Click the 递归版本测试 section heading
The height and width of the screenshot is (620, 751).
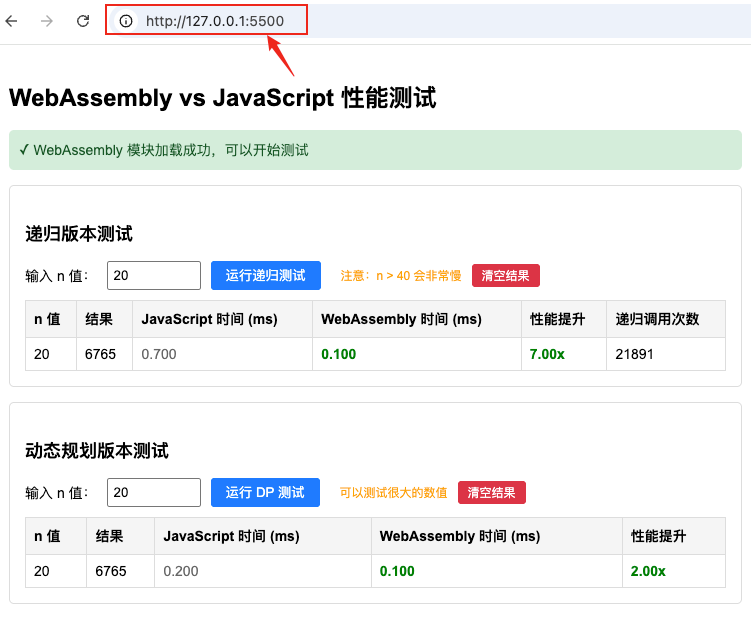pyautogui.click(x=79, y=234)
